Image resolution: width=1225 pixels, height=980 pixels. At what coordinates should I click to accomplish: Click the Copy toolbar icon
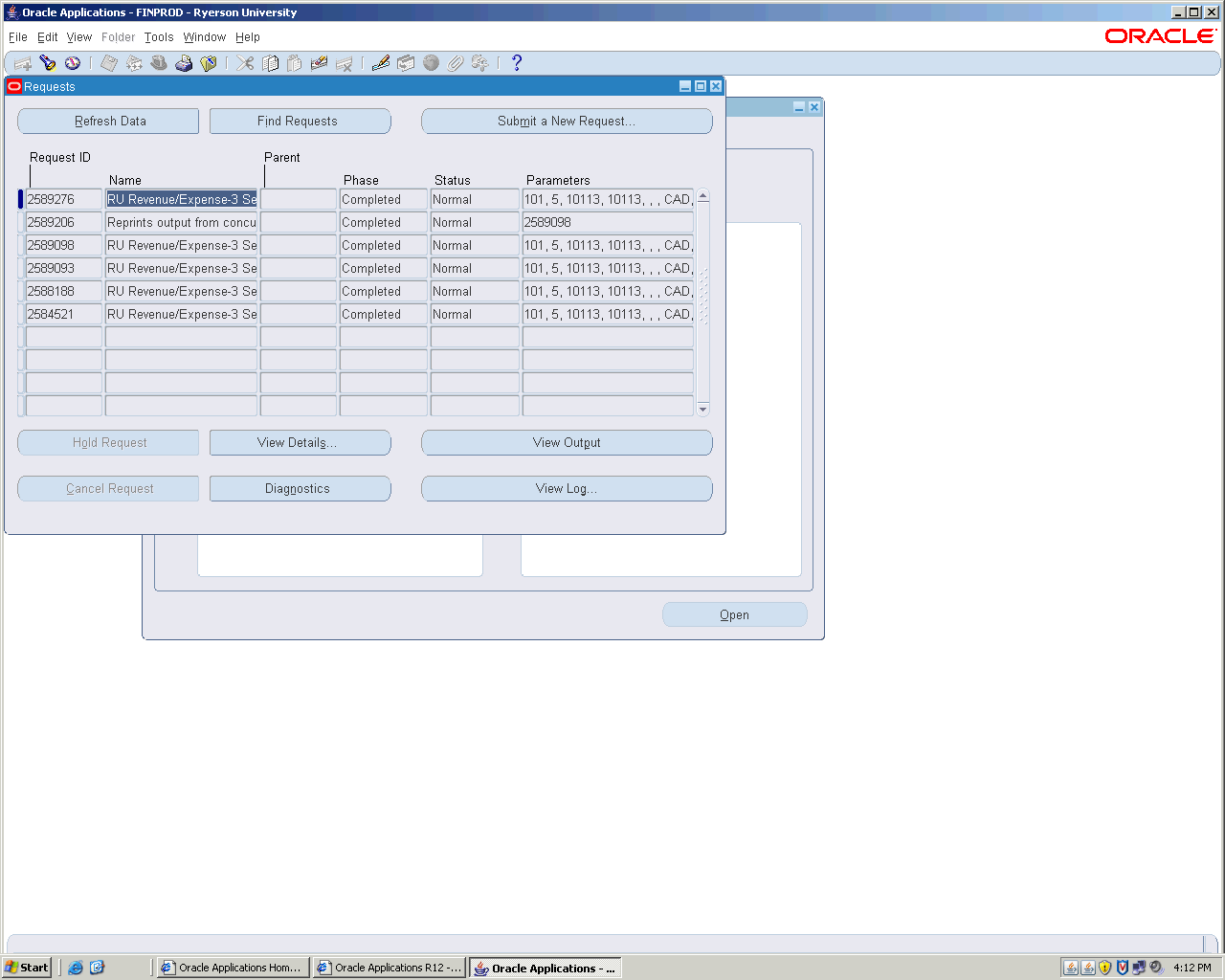pos(271,63)
